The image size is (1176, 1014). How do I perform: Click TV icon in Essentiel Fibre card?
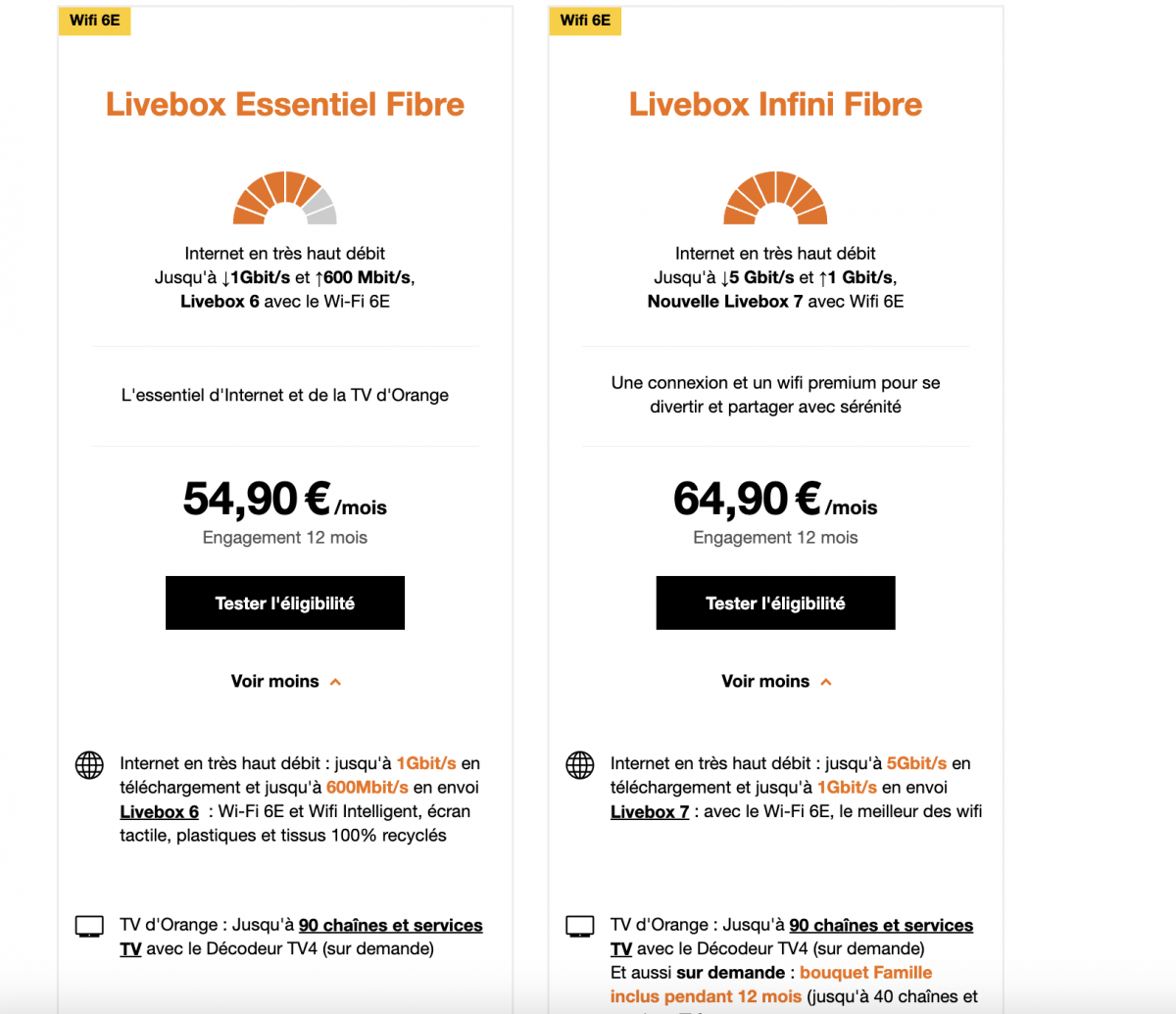pyautogui.click(x=89, y=926)
